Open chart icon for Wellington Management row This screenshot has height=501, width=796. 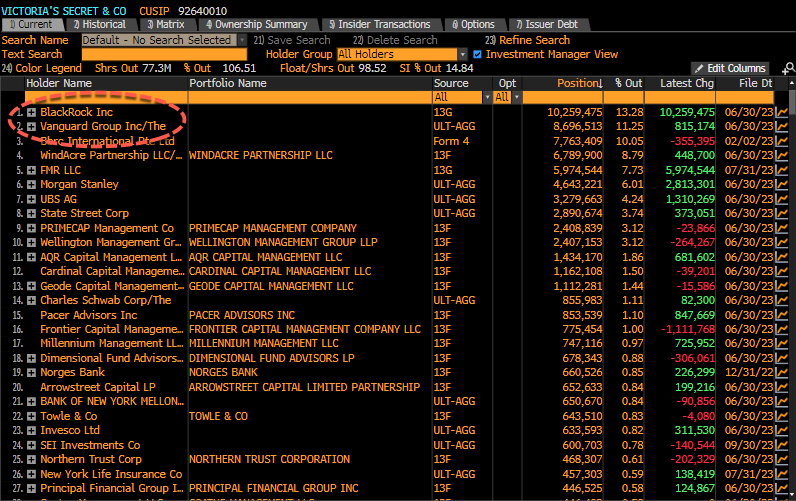point(781,242)
